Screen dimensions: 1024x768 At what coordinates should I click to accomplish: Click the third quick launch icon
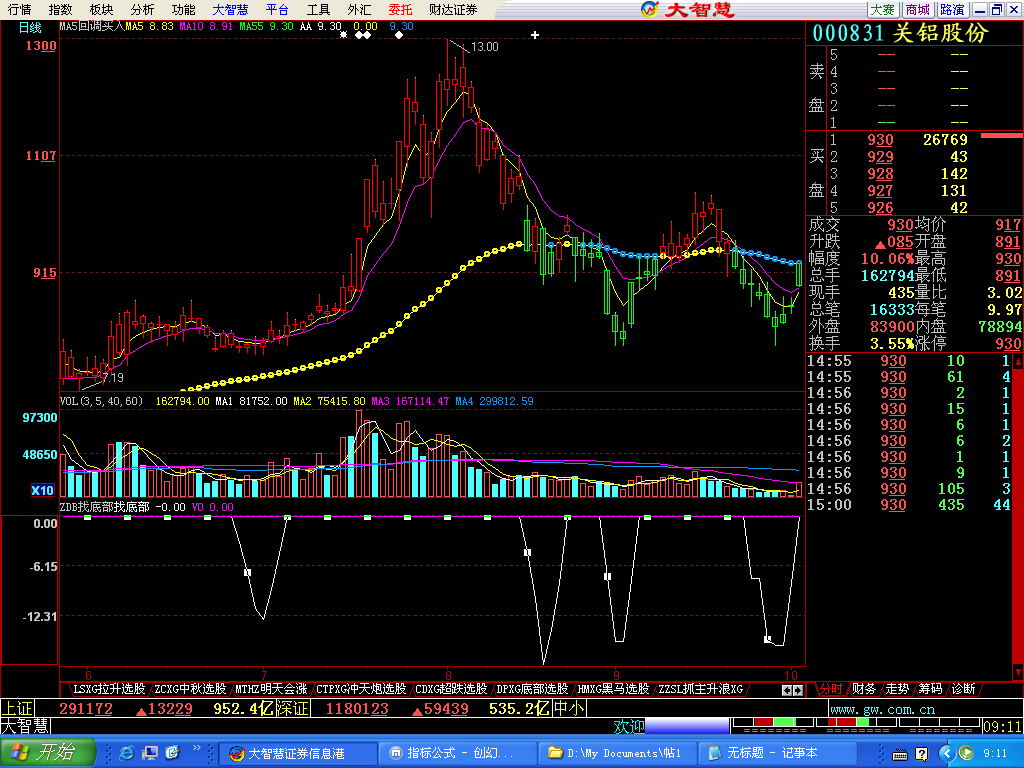click(x=172, y=753)
